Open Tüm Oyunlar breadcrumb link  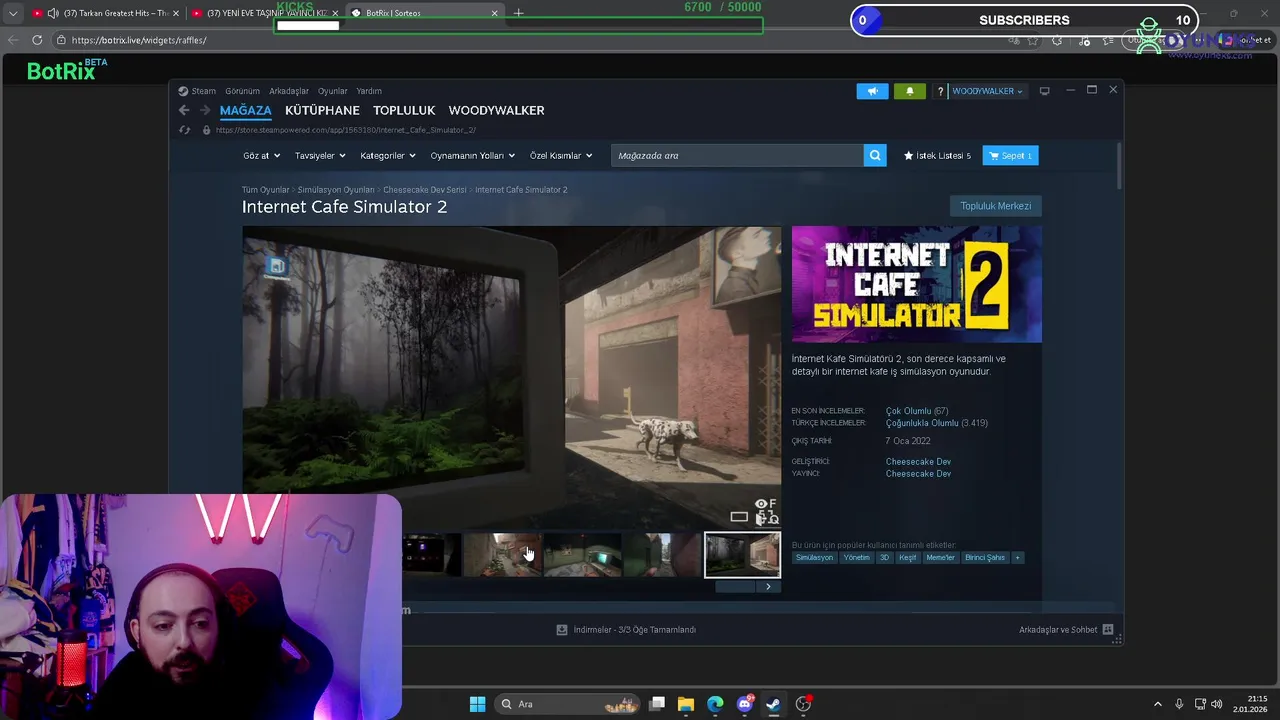pos(265,190)
